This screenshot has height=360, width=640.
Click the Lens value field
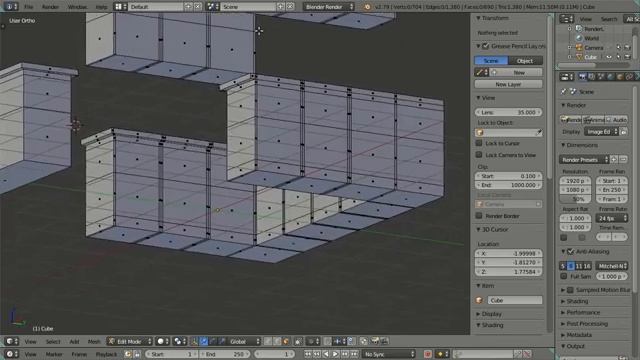click(508, 112)
